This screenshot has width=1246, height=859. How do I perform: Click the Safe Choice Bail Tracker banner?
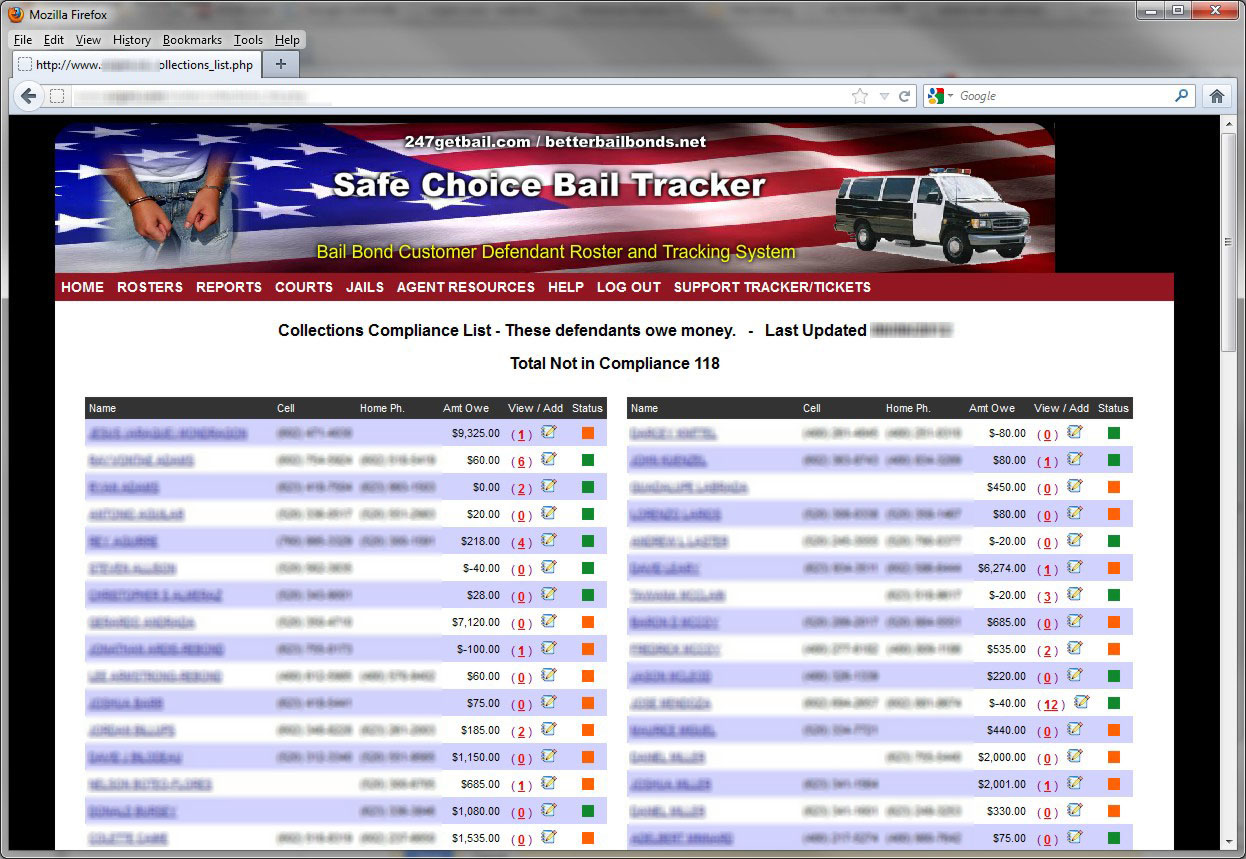tap(555, 197)
